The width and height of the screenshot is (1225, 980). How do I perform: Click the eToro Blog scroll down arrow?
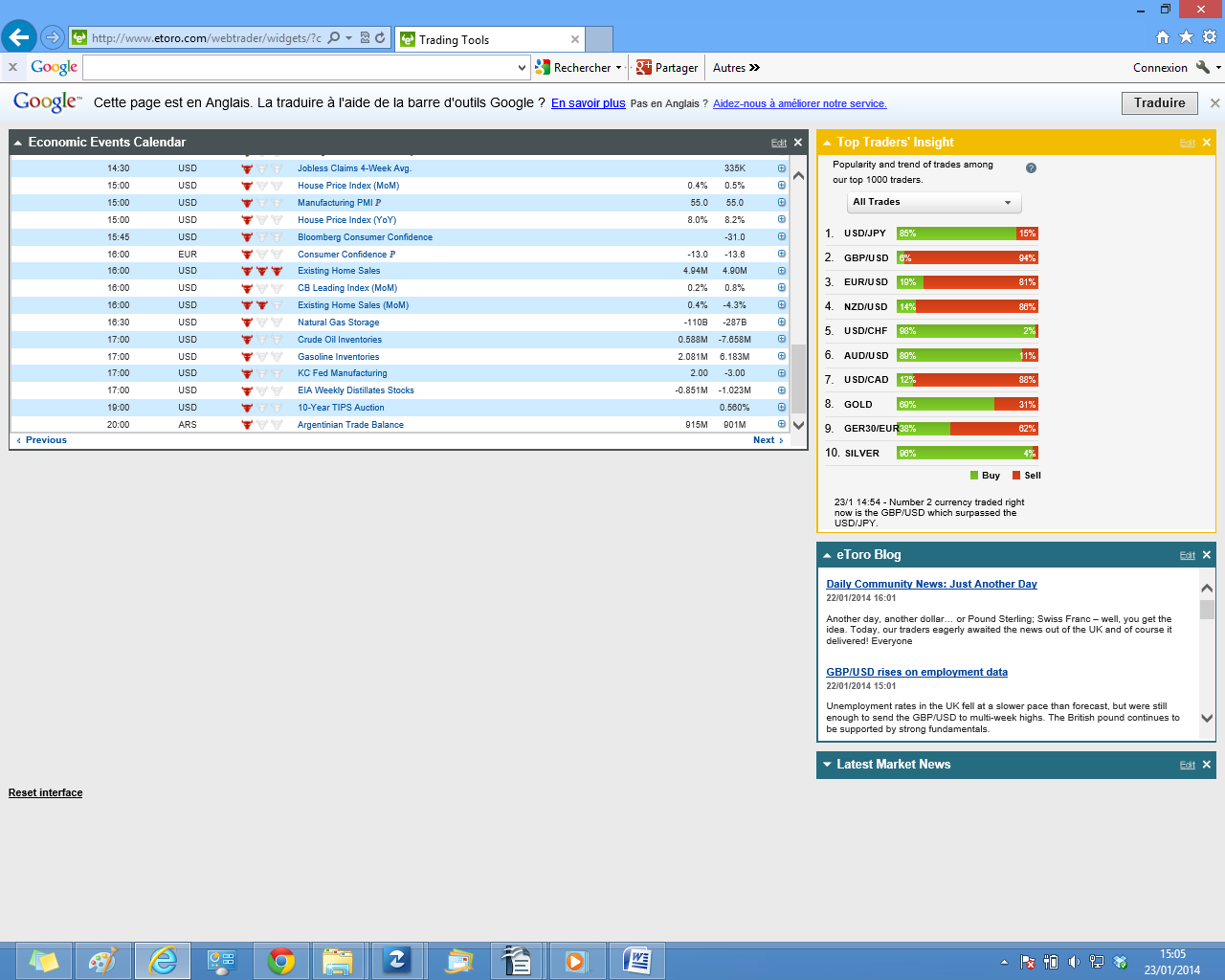click(1207, 718)
